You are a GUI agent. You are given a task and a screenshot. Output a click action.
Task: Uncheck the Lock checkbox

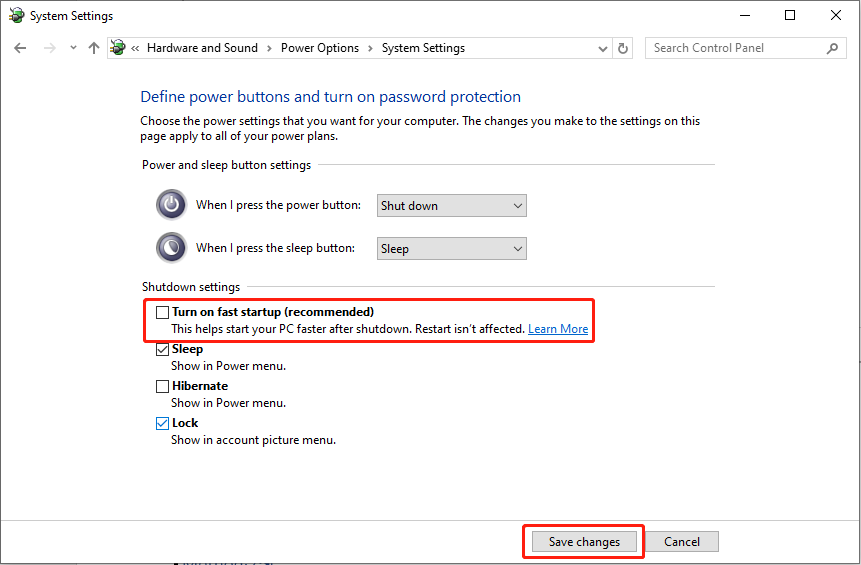click(x=162, y=423)
